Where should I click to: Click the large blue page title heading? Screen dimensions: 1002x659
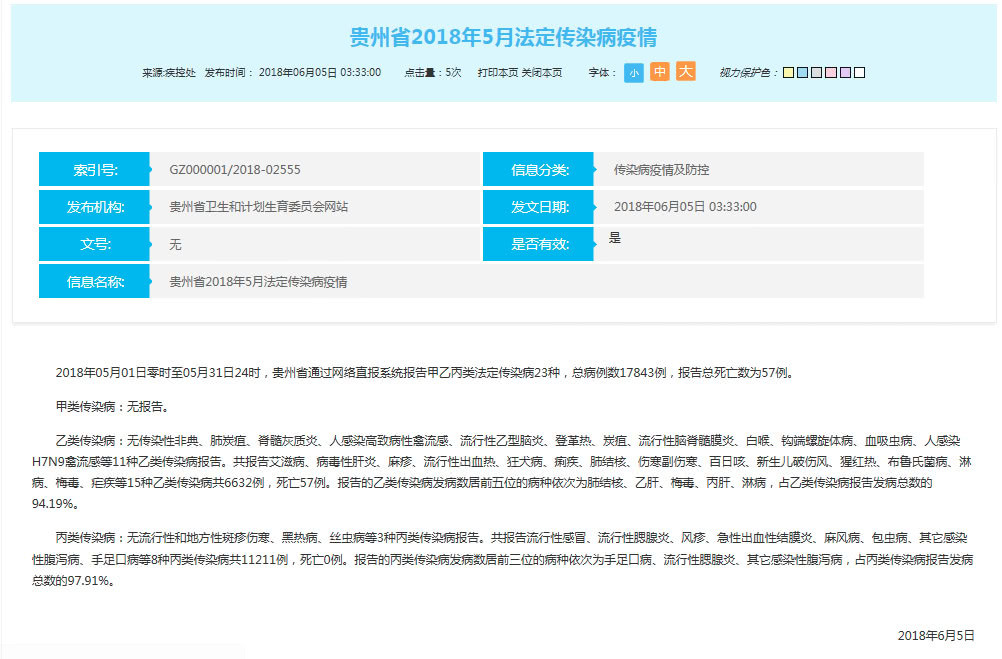tap(503, 38)
